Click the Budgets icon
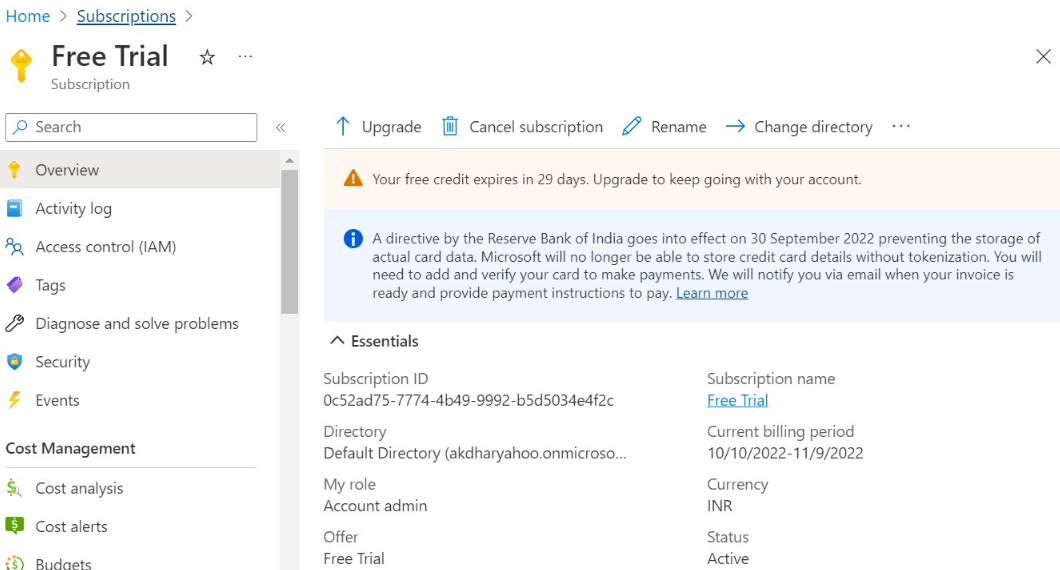 [14, 563]
